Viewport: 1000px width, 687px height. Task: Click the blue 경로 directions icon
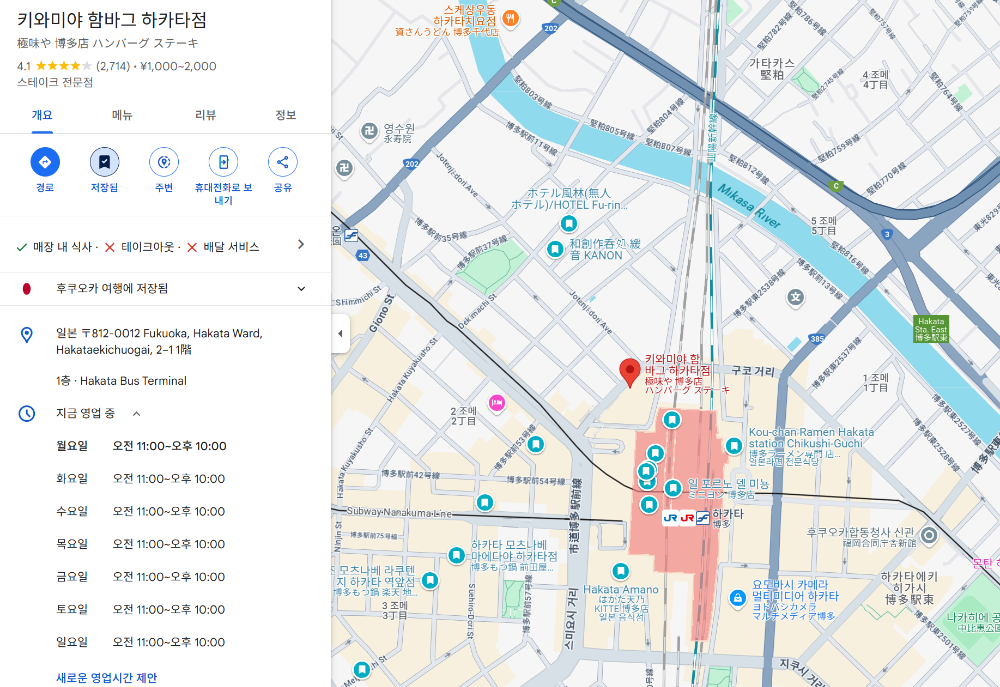click(x=45, y=162)
